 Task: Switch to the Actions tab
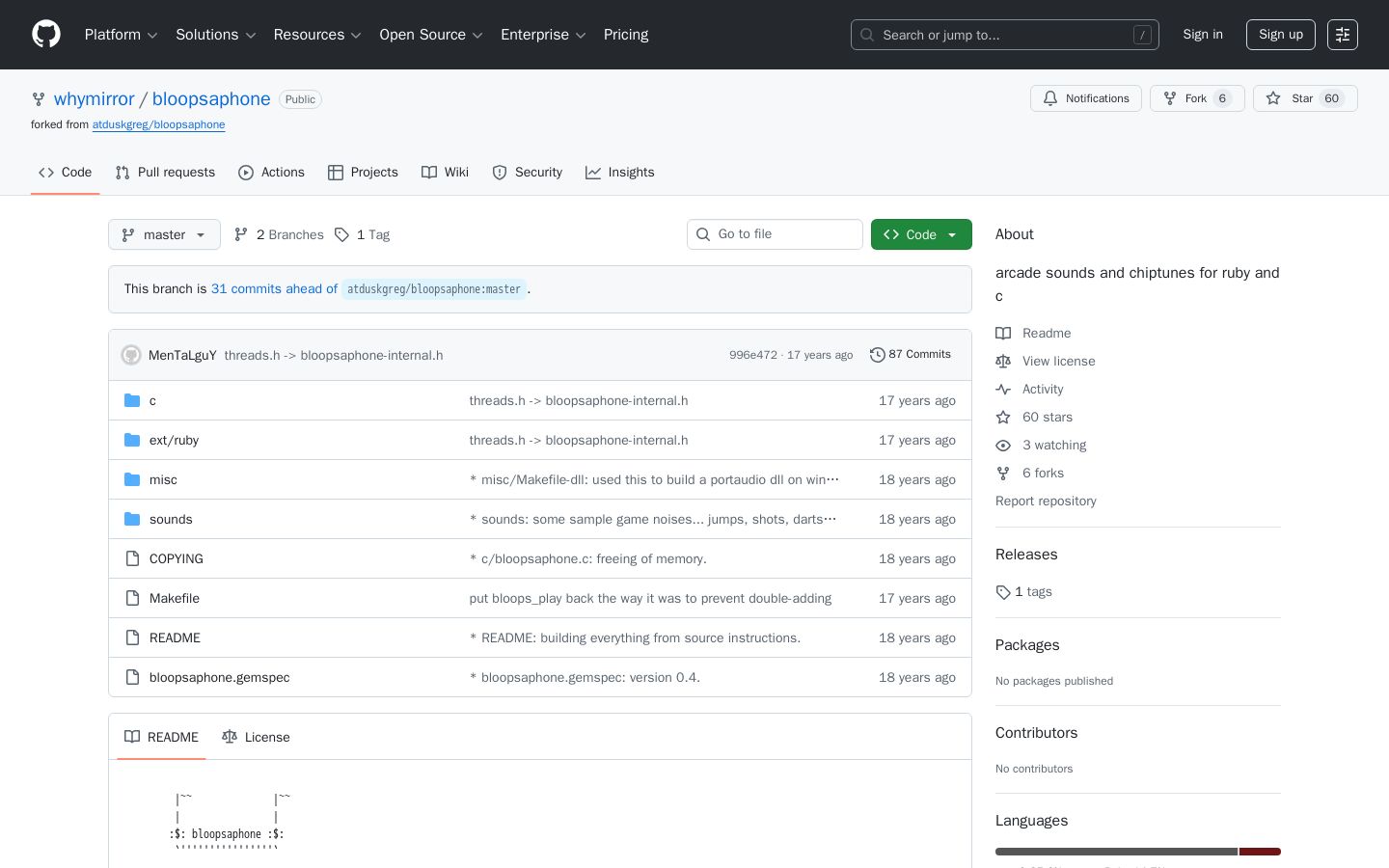pos(271,173)
